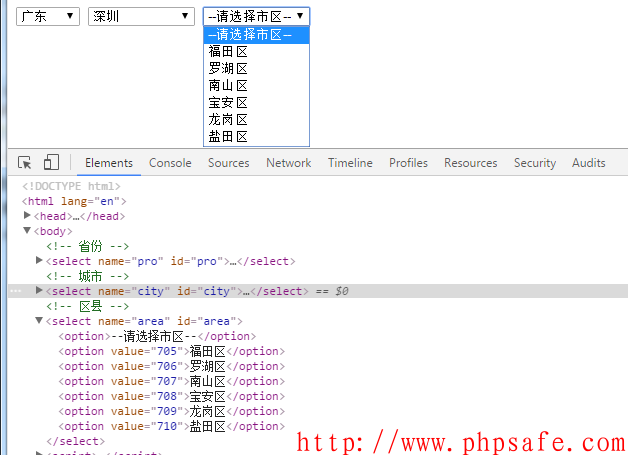Switch to the Resources tab
This screenshot has height=455, width=628.
[x=471, y=163]
